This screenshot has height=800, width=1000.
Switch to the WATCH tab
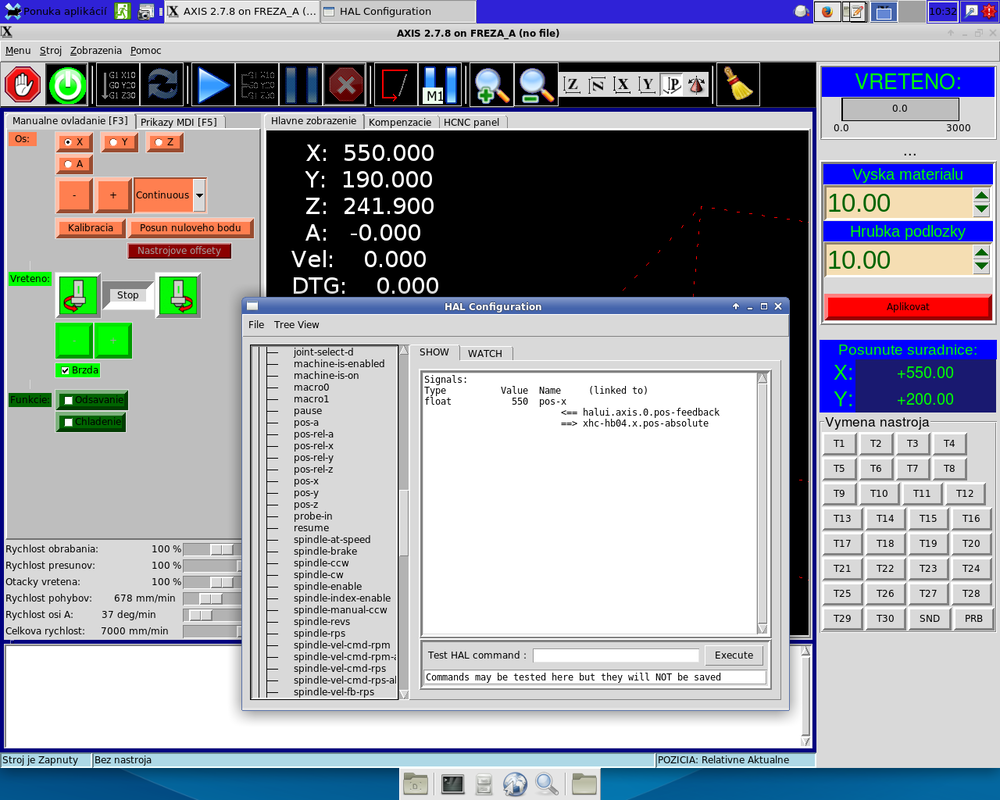pos(485,353)
